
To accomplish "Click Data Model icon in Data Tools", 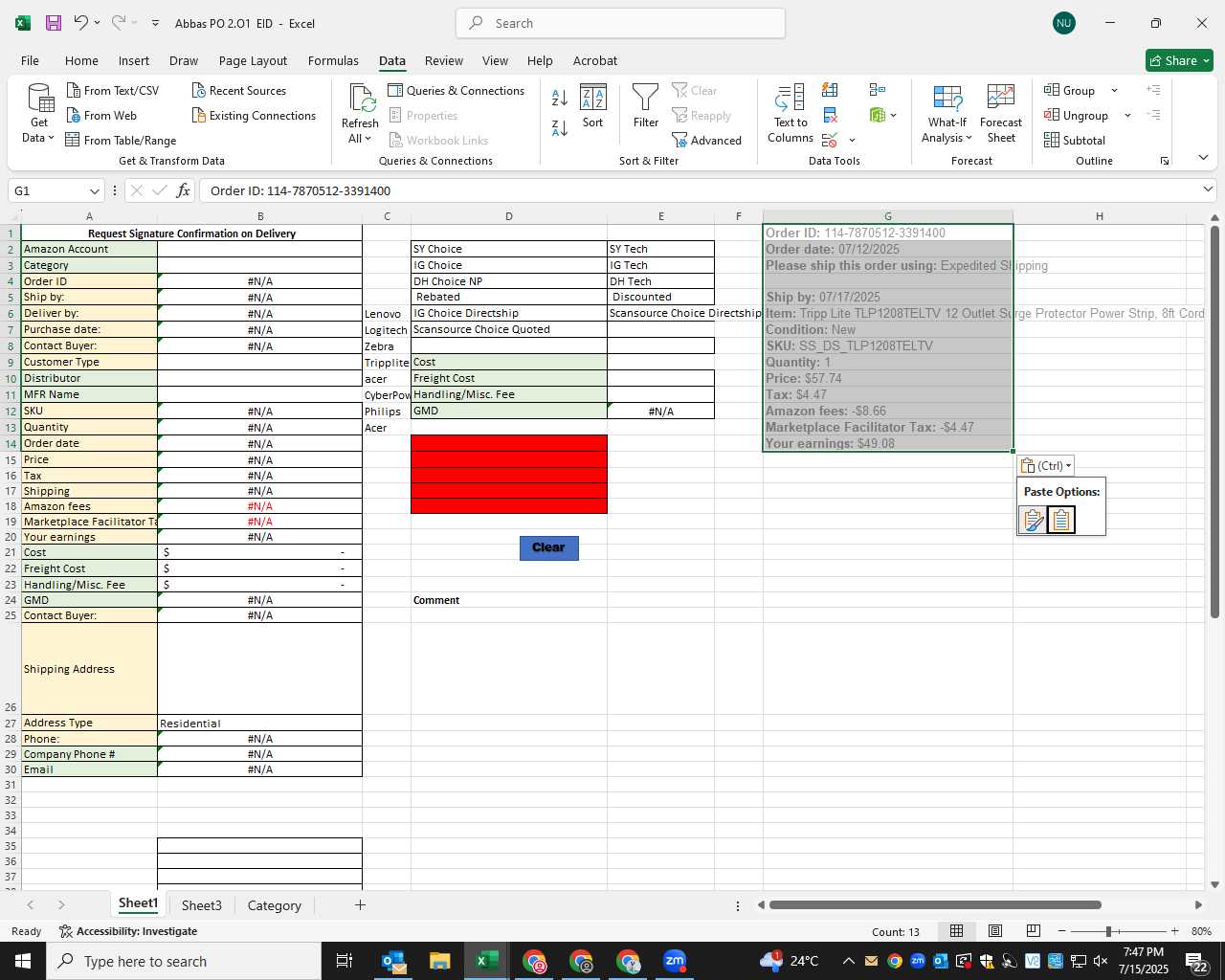I will click(878, 115).
